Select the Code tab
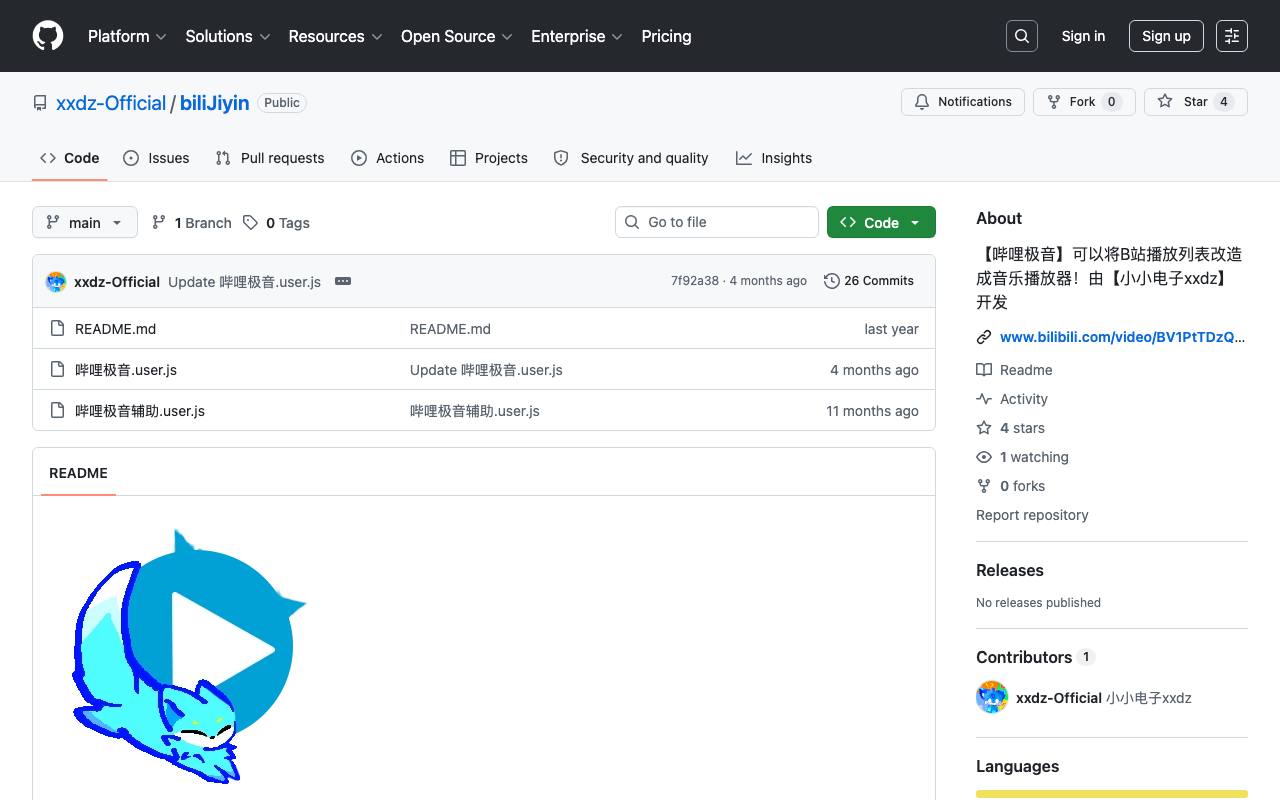The width and height of the screenshot is (1280, 800). point(70,158)
